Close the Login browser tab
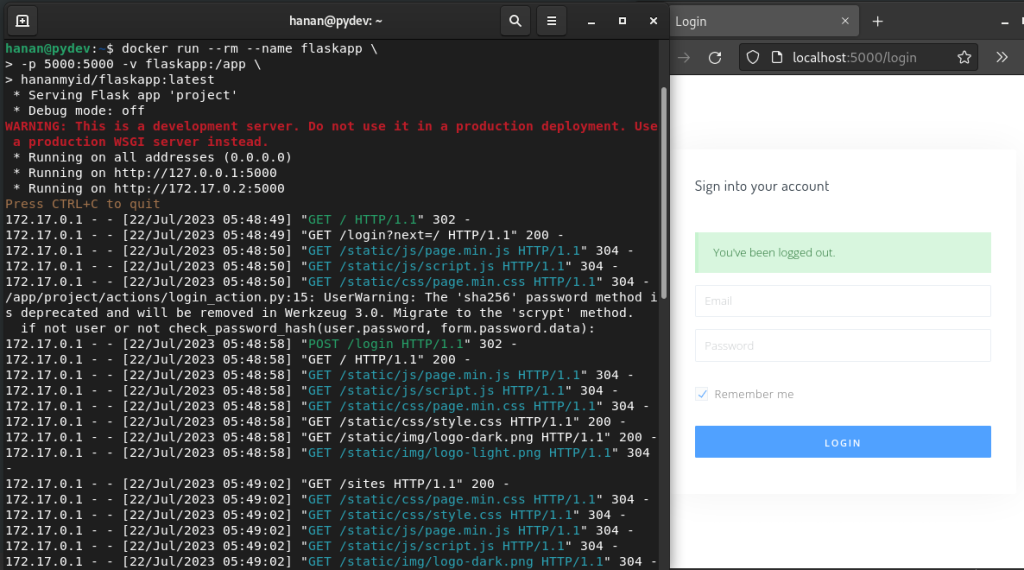Viewport: 1024px width, 570px height. point(845,21)
